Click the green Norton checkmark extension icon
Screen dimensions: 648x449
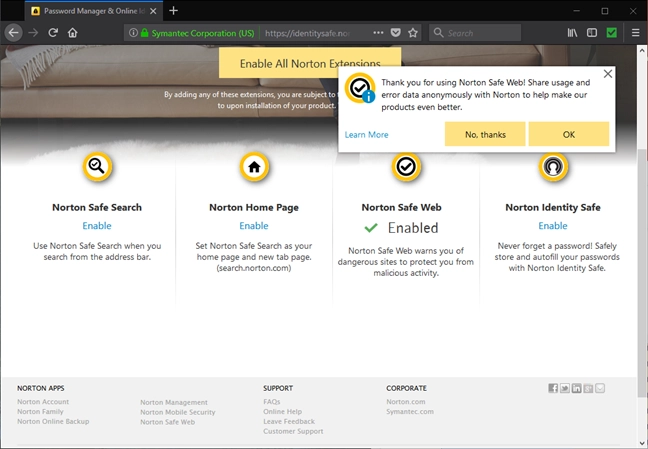(612, 33)
